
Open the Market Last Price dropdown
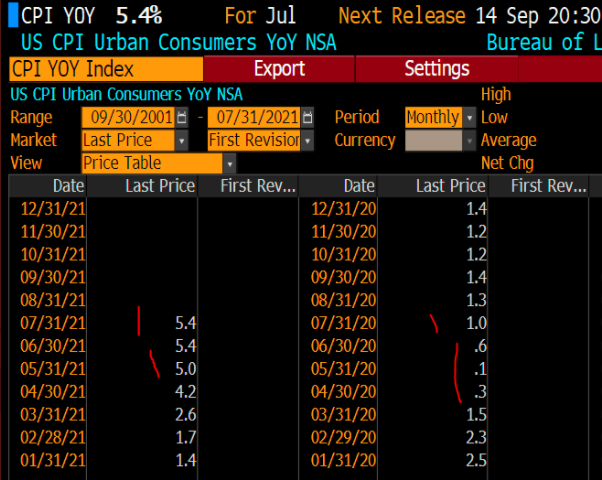[181, 141]
